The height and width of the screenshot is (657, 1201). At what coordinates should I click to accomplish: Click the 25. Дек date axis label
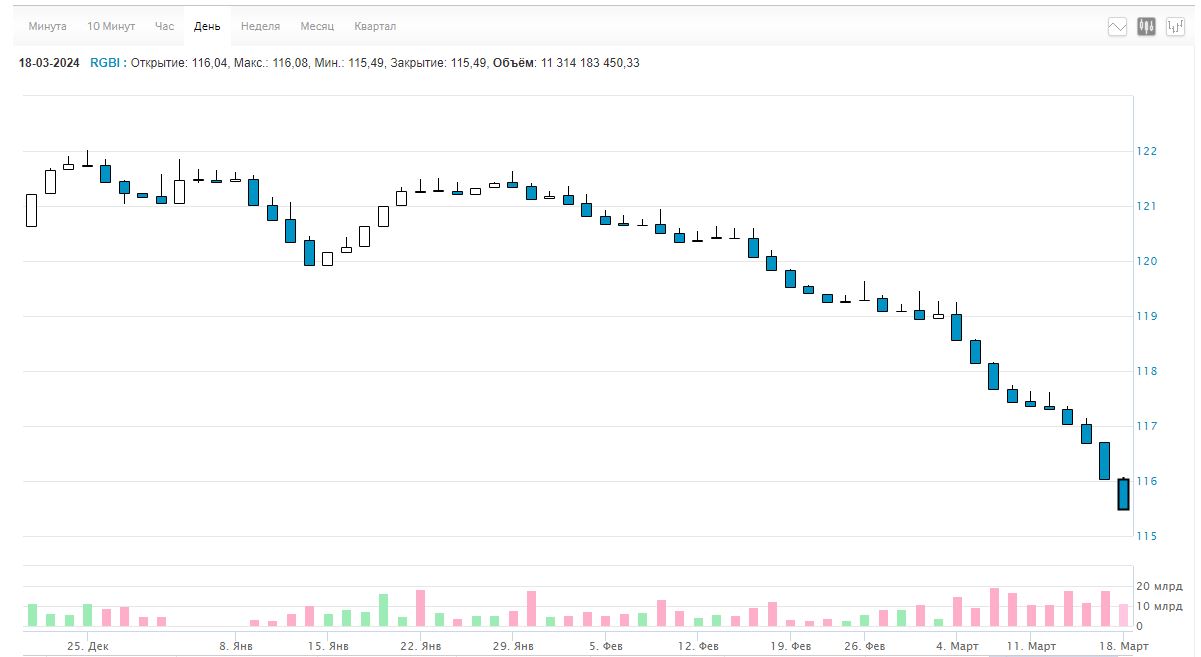88,647
